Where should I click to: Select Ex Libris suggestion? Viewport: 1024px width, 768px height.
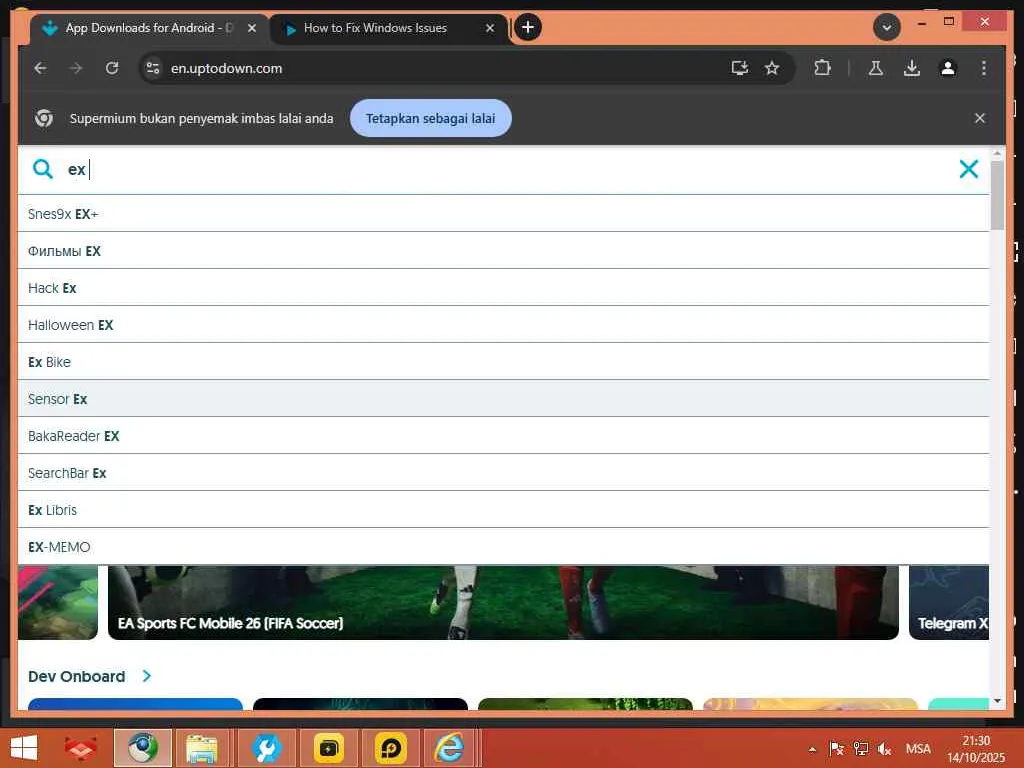point(503,510)
